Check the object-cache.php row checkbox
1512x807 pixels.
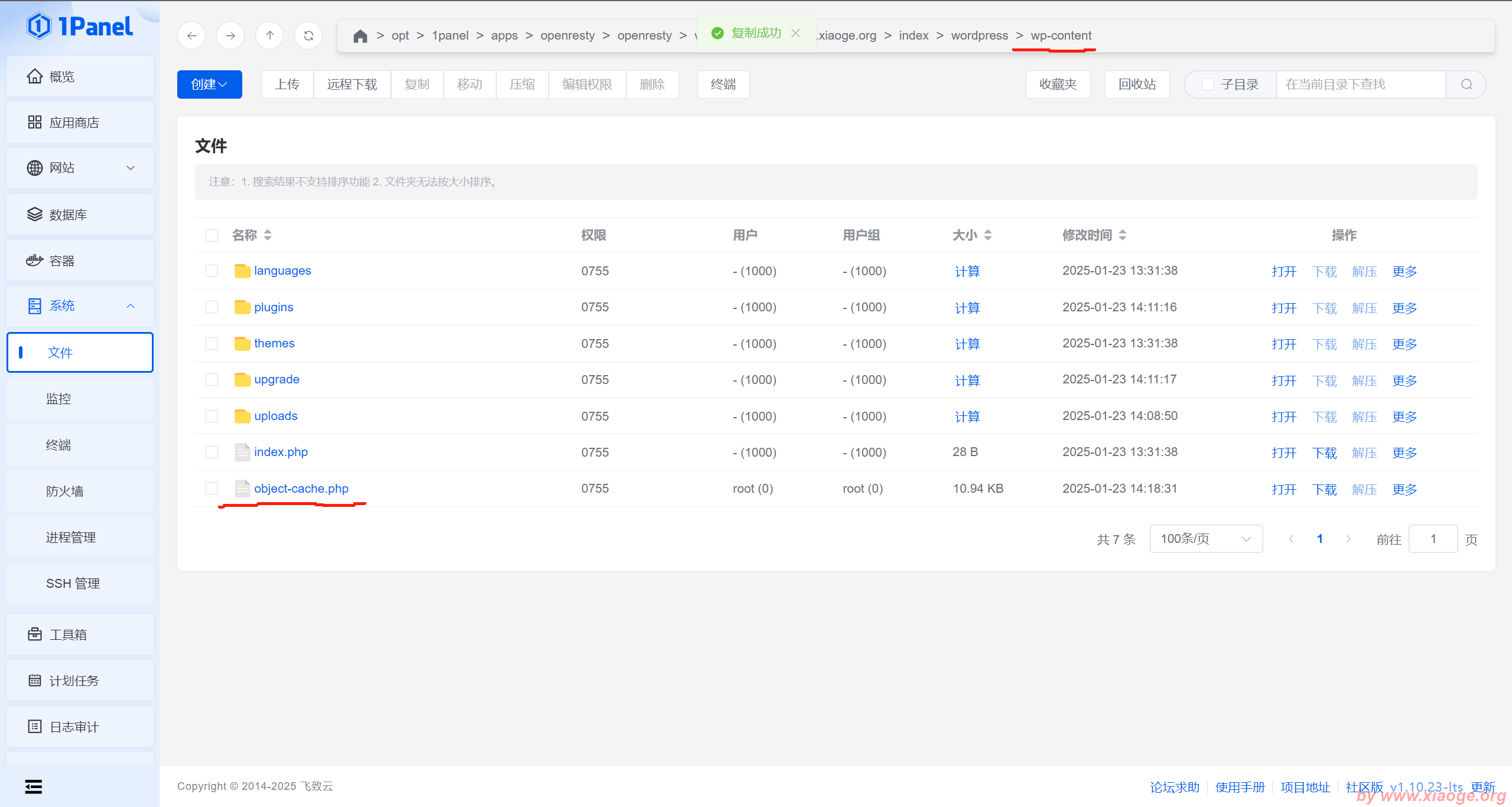pos(212,489)
